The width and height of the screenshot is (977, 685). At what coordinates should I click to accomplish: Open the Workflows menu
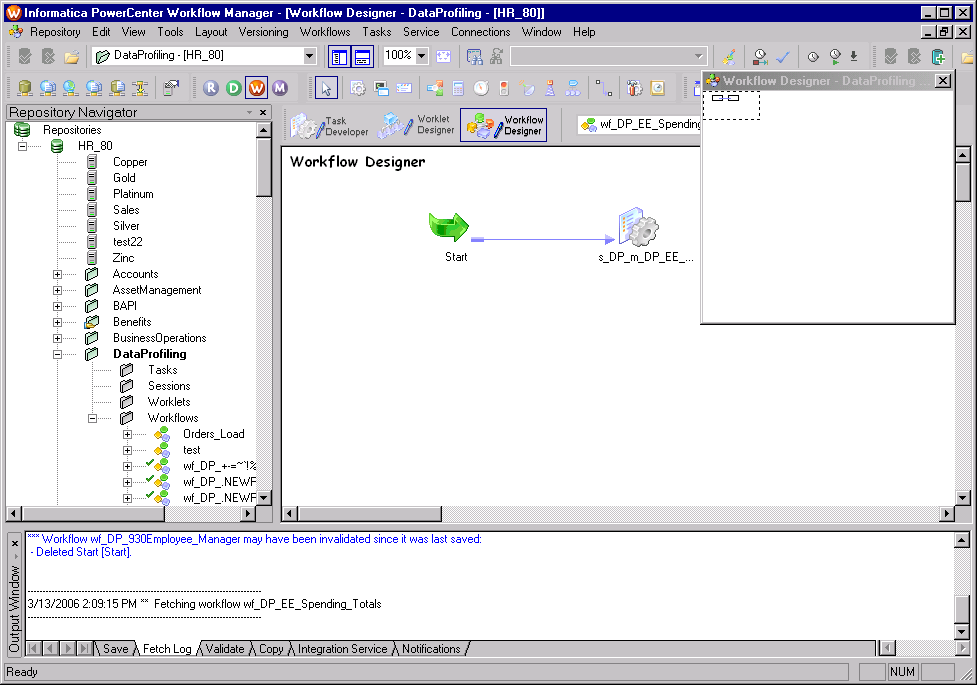[x=325, y=32]
